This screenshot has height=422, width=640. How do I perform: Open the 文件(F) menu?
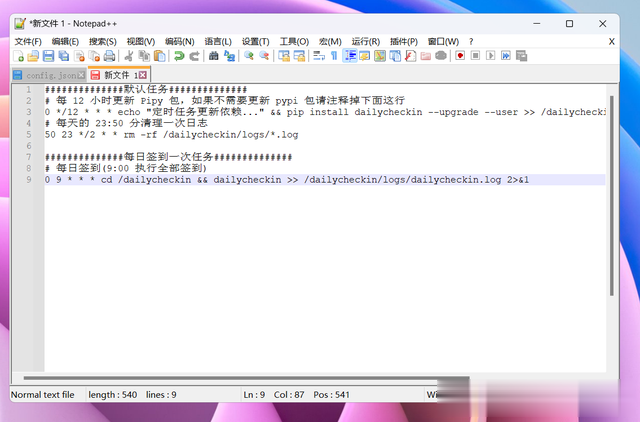pos(28,42)
